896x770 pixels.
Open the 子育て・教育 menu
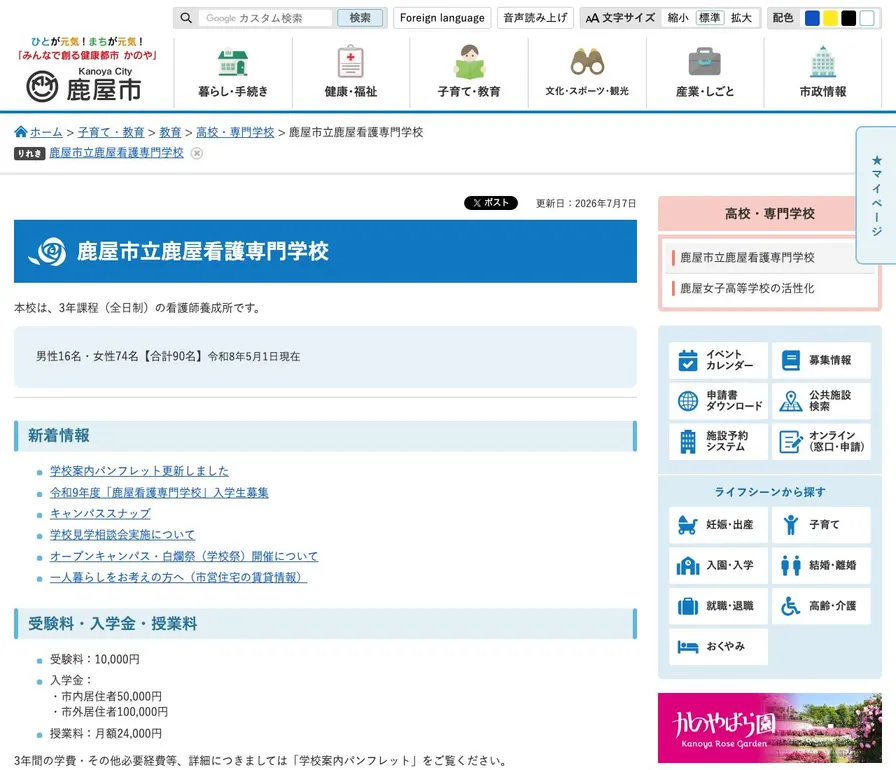coord(469,73)
